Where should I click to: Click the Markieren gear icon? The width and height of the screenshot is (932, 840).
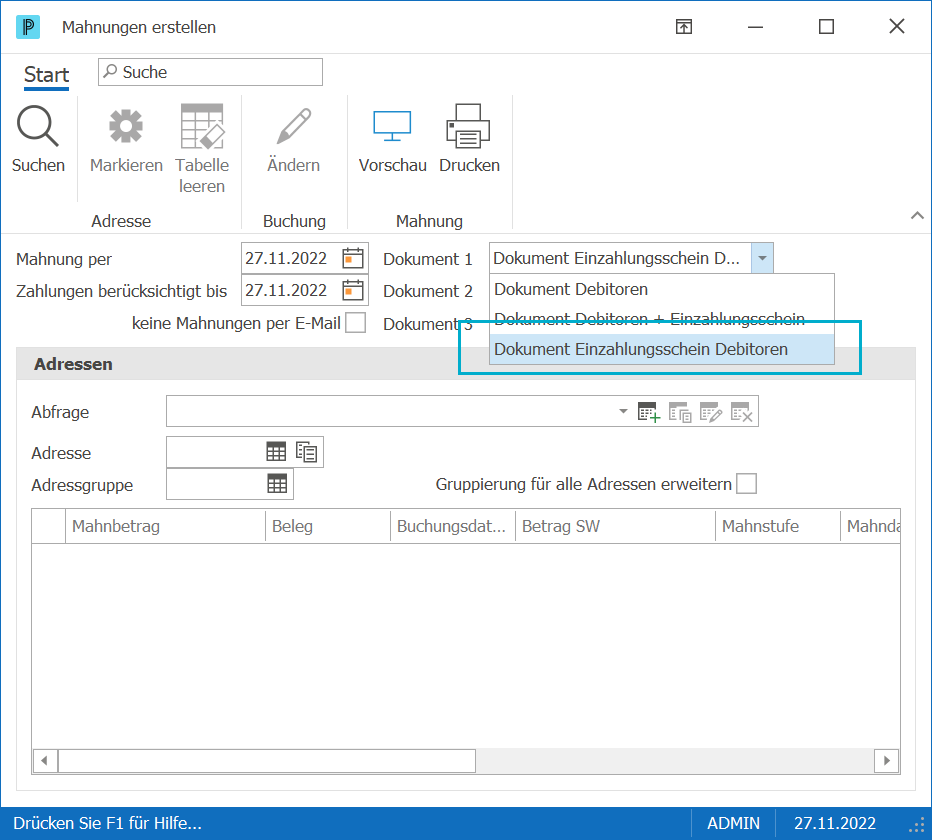click(126, 126)
